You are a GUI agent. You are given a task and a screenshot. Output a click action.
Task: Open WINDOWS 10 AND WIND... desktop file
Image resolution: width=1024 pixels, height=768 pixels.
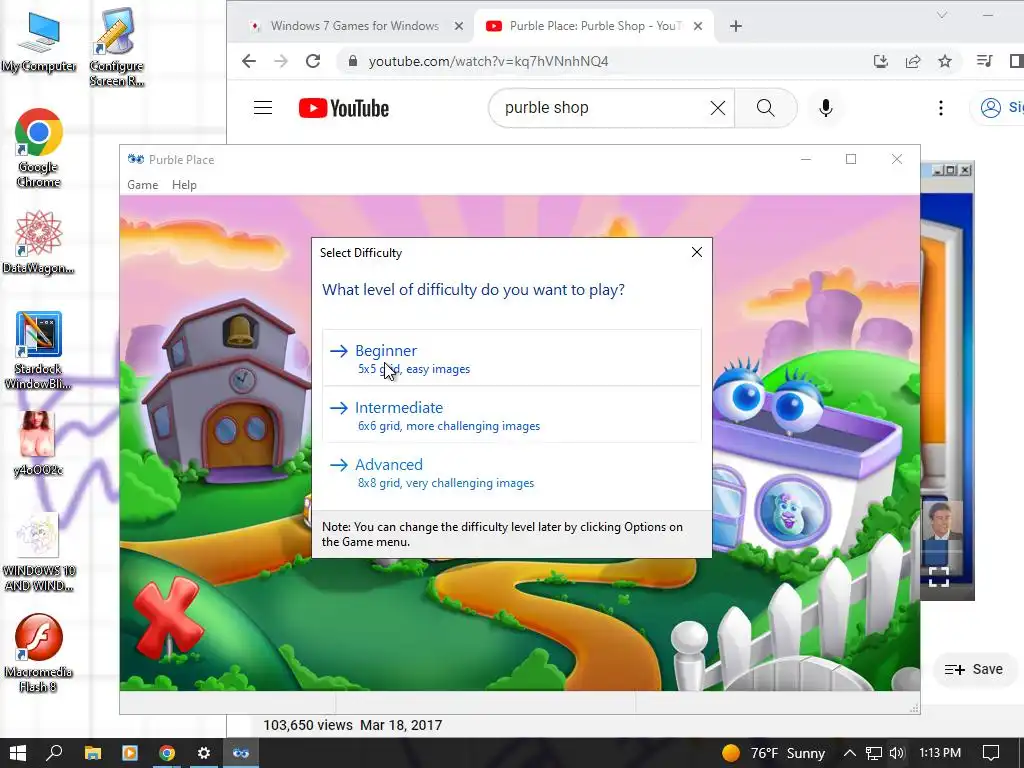[x=39, y=552]
